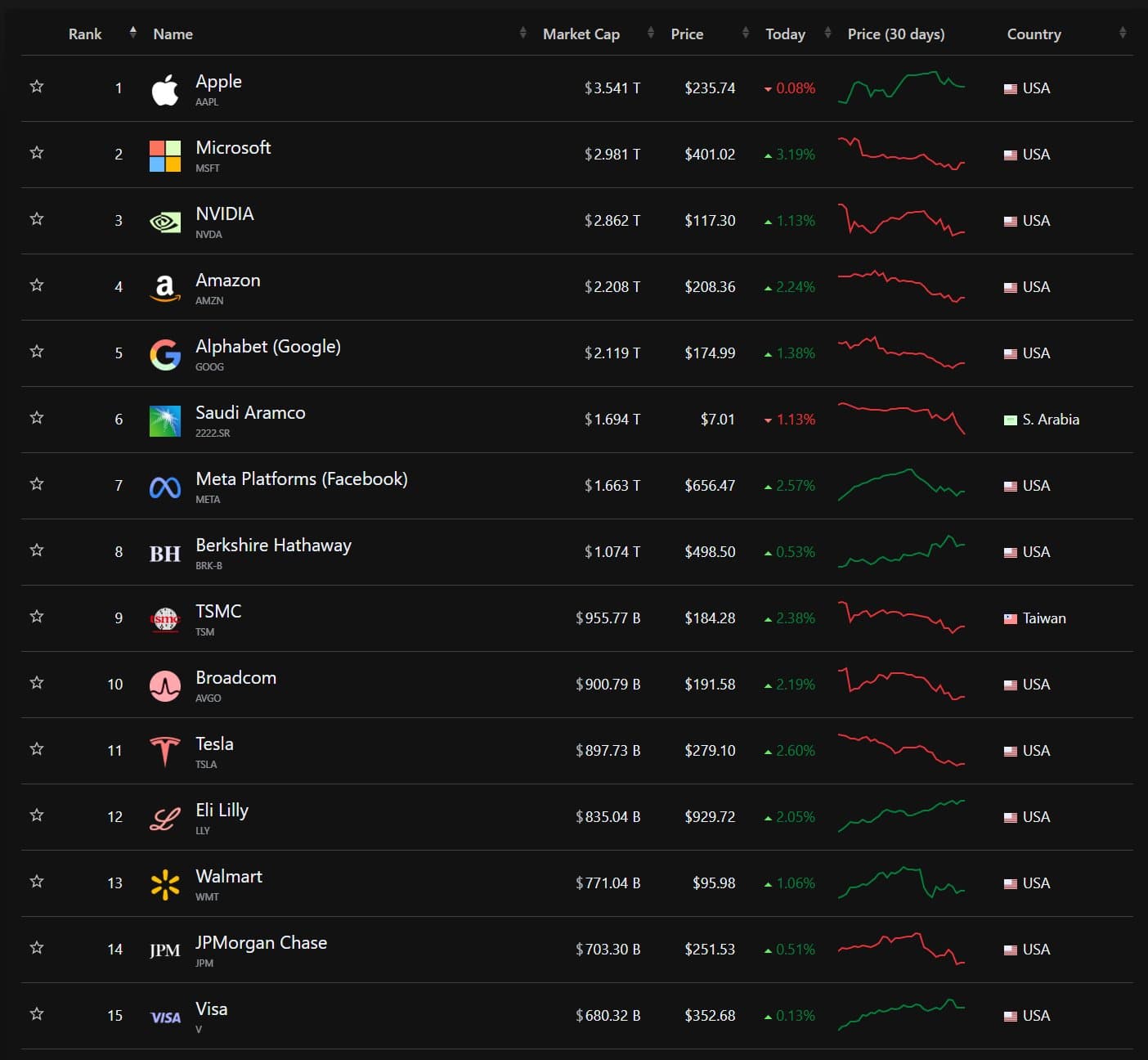Click the USA flag in Microsoft row
Viewport: 1148px width, 1060px height.
1011,155
